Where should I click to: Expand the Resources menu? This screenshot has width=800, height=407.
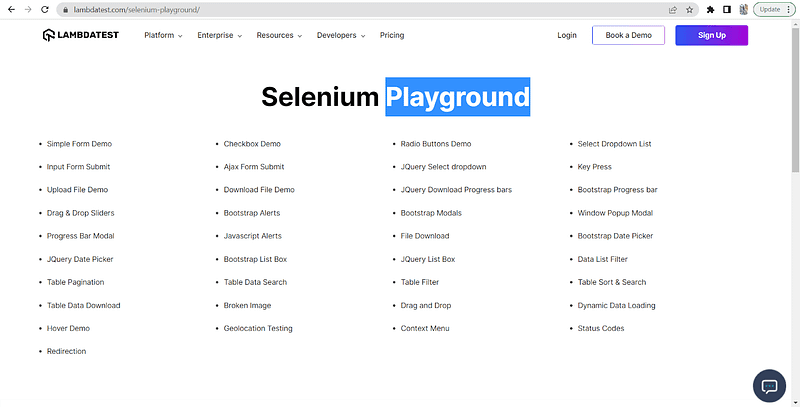pos(279,35)
